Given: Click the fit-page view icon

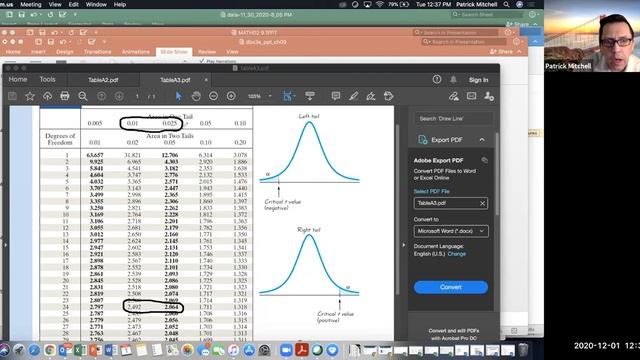Looking at the screenshot, I should 287,96.
